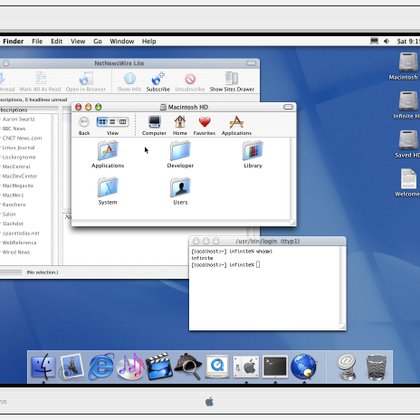This screenshot has width=420, height=420.
Task: Launch iTunes from the Dock
Action: 130,367
